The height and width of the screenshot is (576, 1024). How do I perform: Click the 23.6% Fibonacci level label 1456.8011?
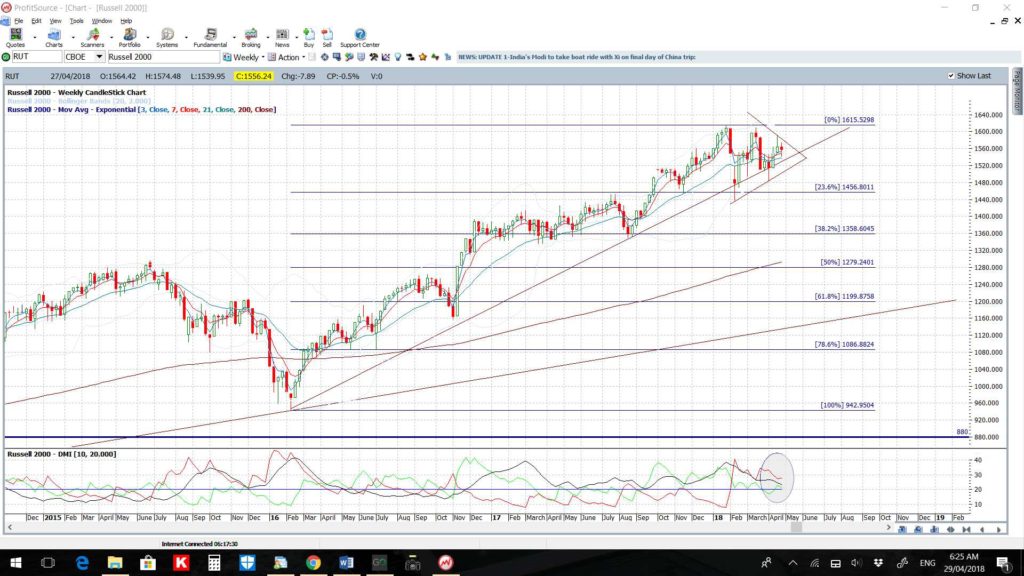pyautogui.click(x=844, y=187)
